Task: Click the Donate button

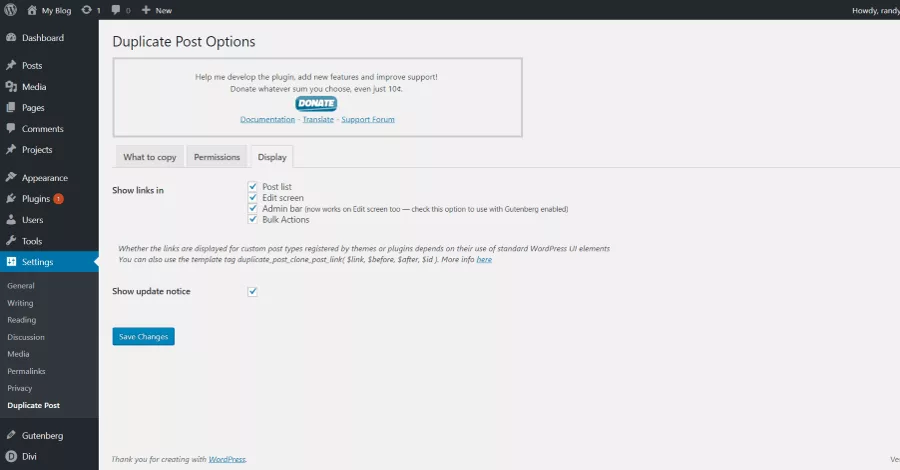Action: click(316, 103)
